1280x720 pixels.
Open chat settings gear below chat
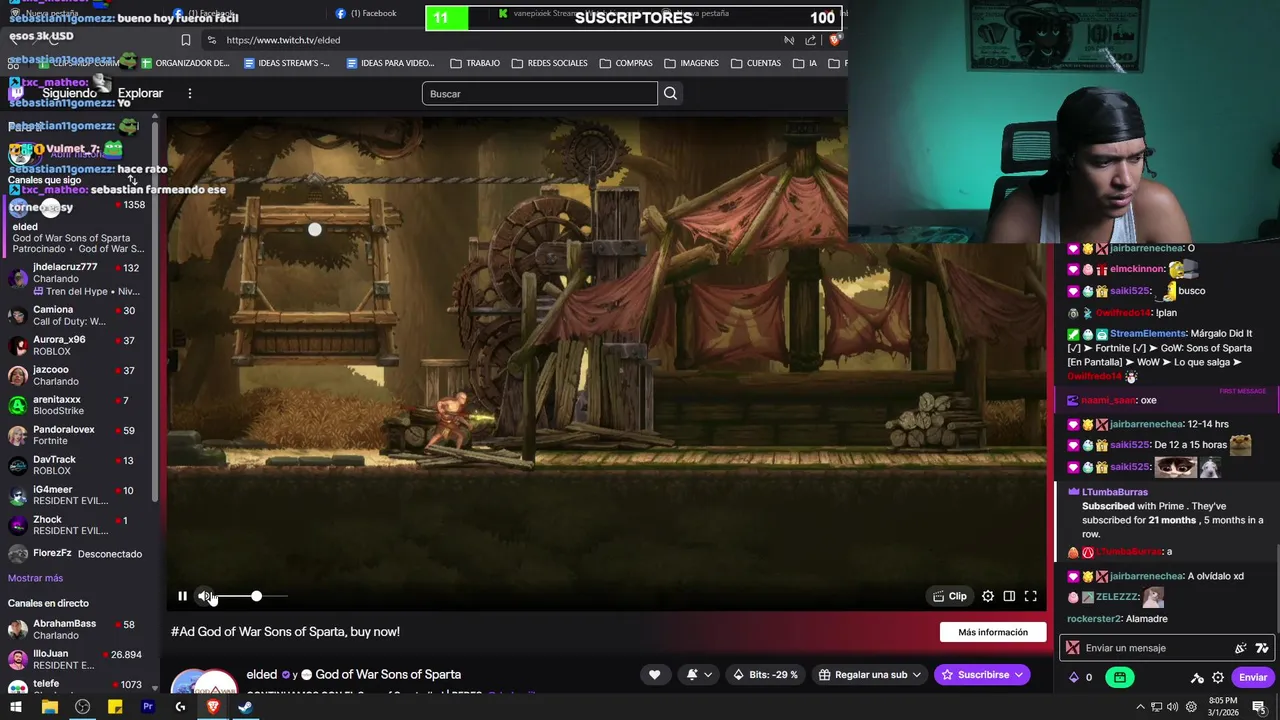(x=1218, y=677)
